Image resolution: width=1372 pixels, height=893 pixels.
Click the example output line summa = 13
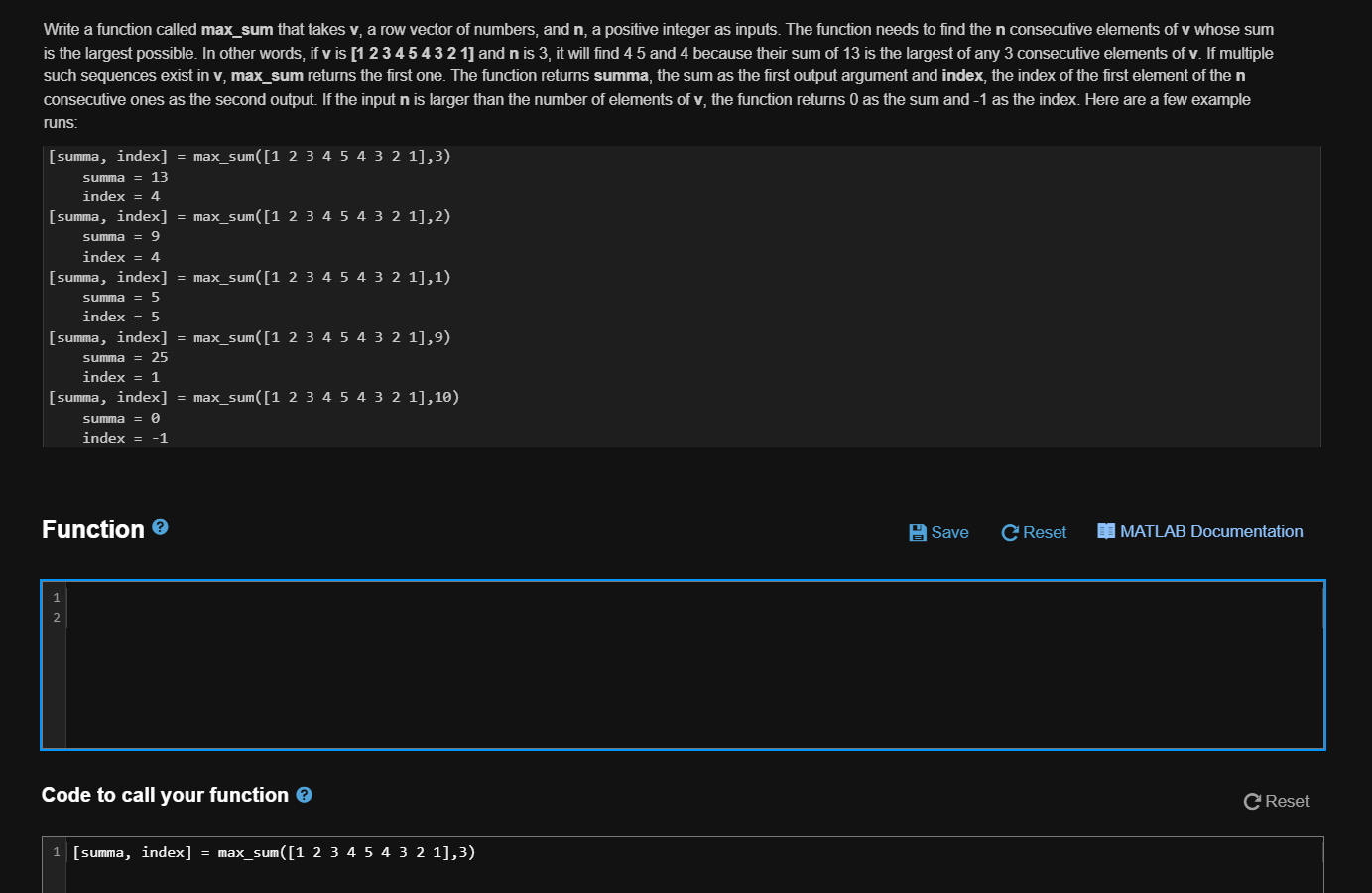coord(126,177)
